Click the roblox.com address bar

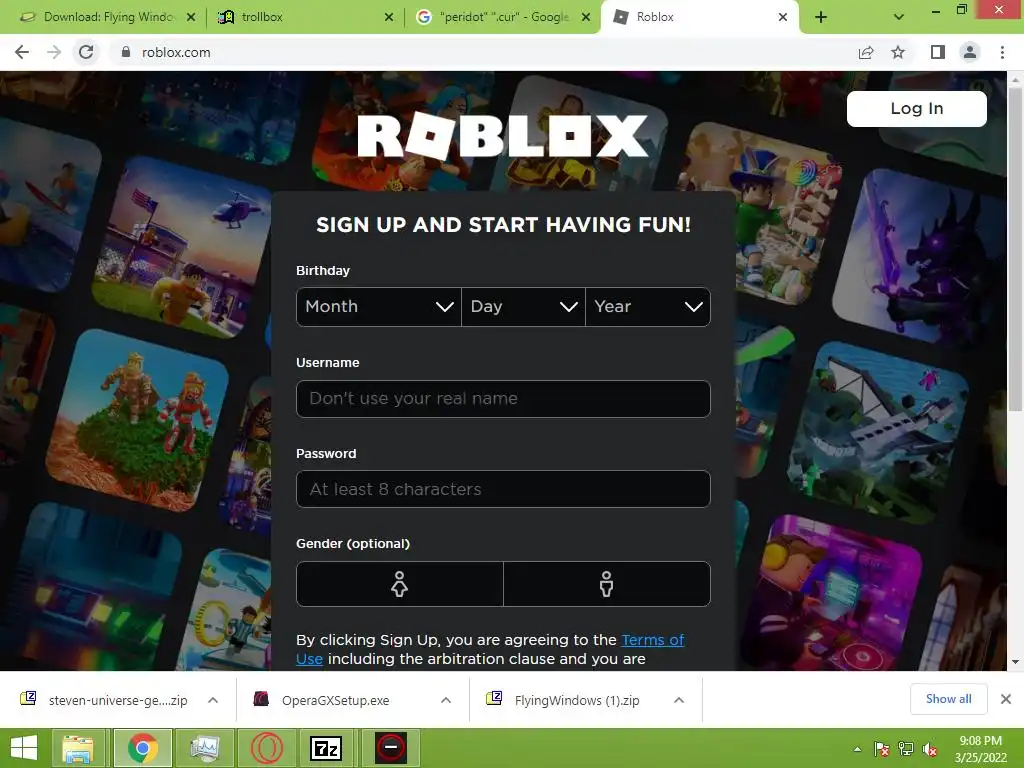coord(483,52)
